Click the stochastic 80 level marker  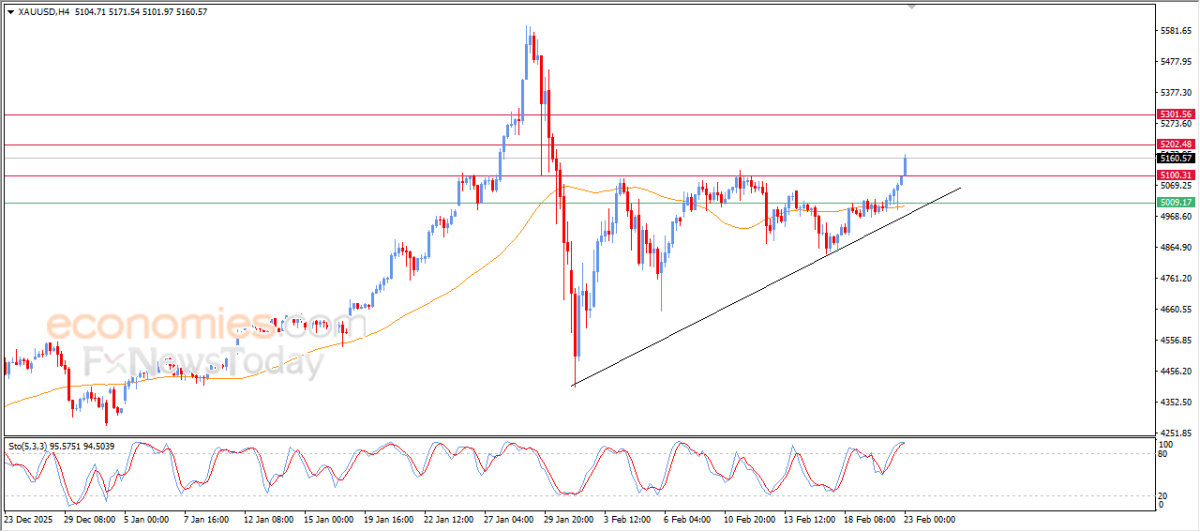[1163, 454]
